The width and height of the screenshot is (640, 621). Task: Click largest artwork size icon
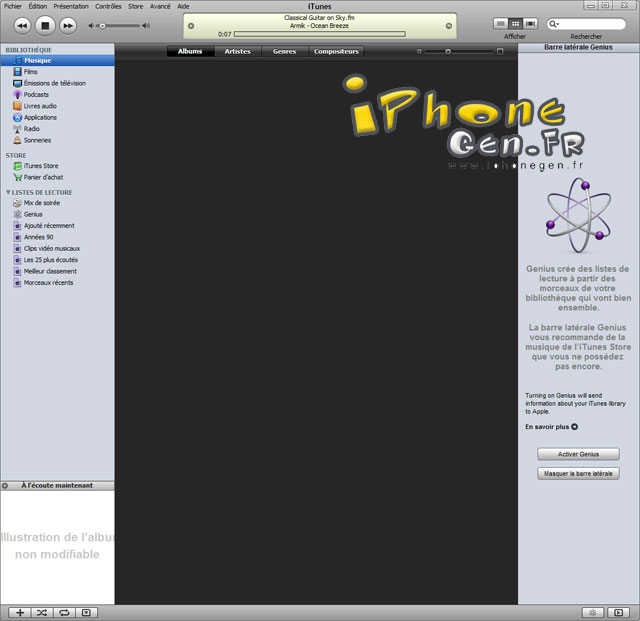point(500,51)
